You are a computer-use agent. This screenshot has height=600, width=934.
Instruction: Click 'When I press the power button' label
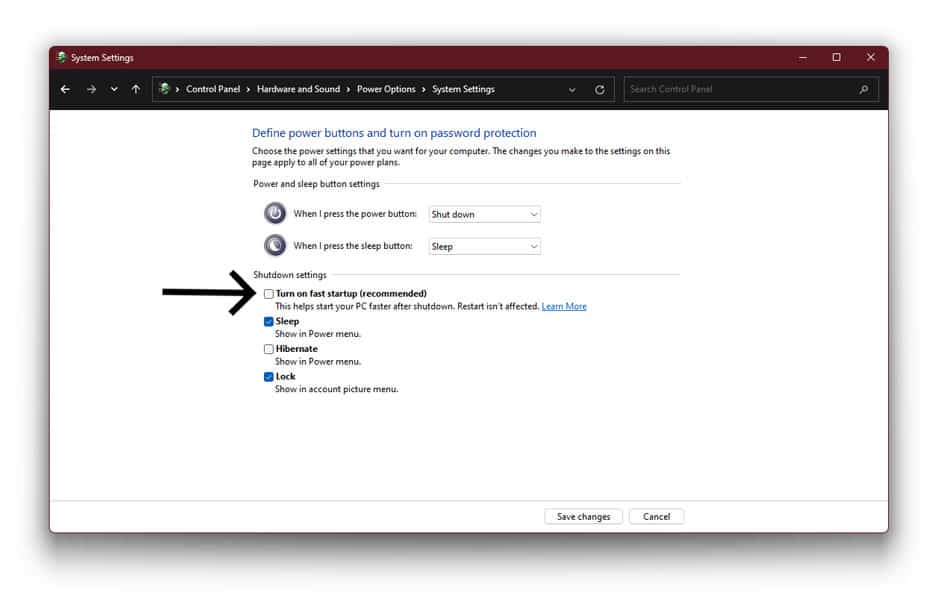[355, 214]
